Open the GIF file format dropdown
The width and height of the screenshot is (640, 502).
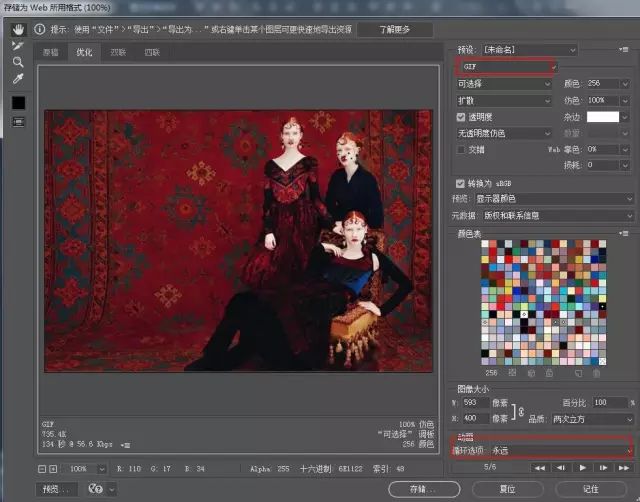(505, 67)
